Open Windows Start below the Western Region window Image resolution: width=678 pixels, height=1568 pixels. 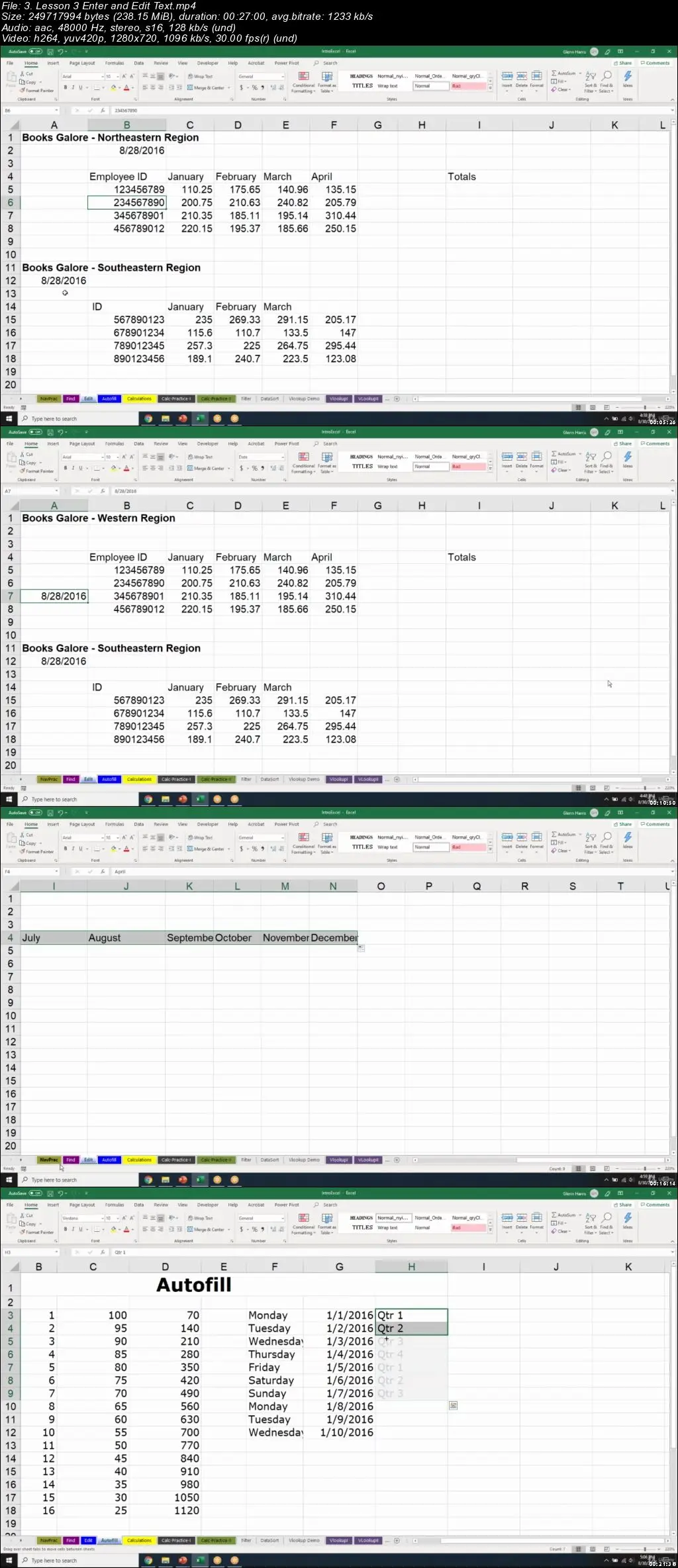pyautogui.click(x=9, y=800)
